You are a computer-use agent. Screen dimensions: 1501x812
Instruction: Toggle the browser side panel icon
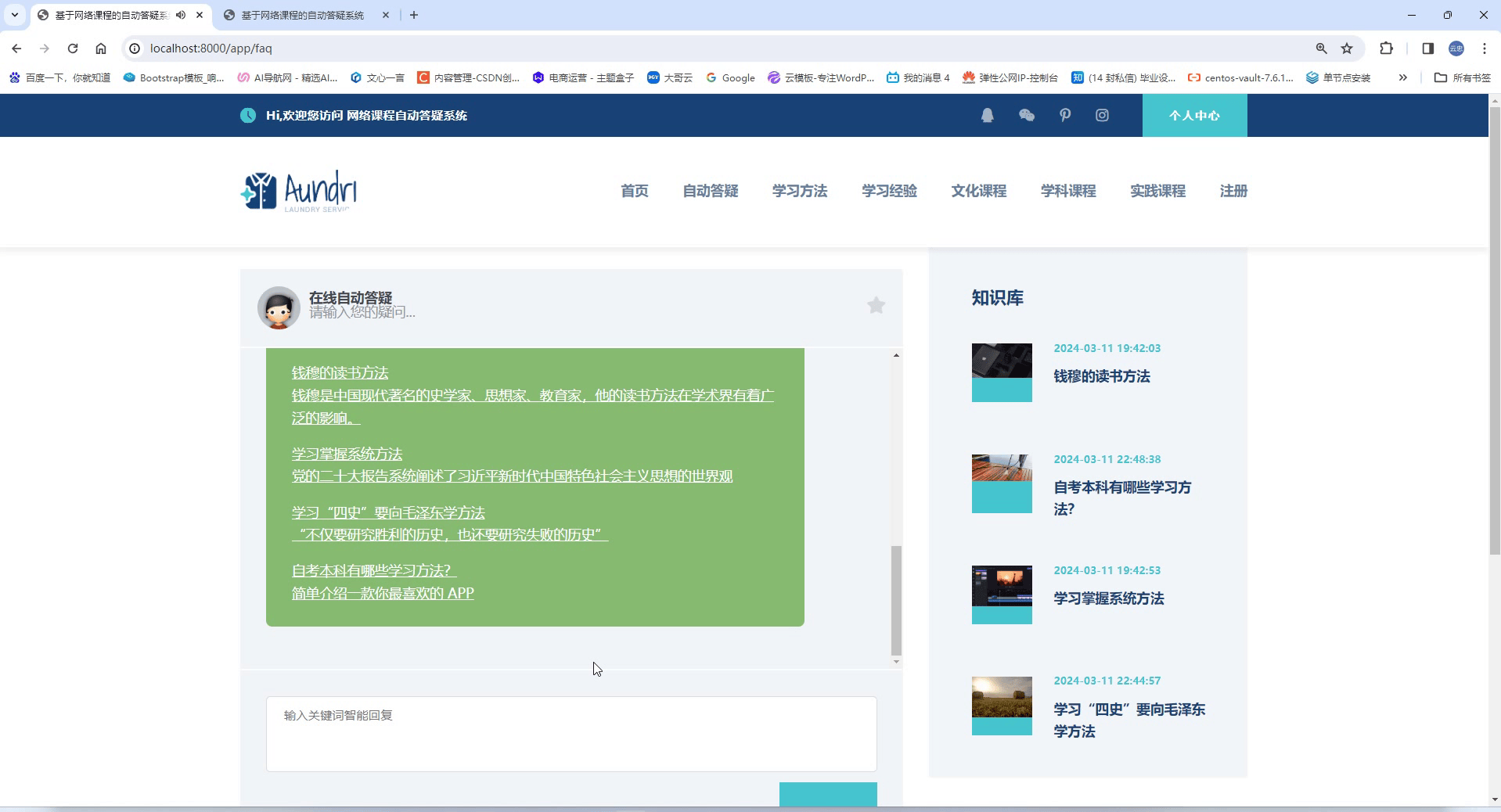(1428, 49)
